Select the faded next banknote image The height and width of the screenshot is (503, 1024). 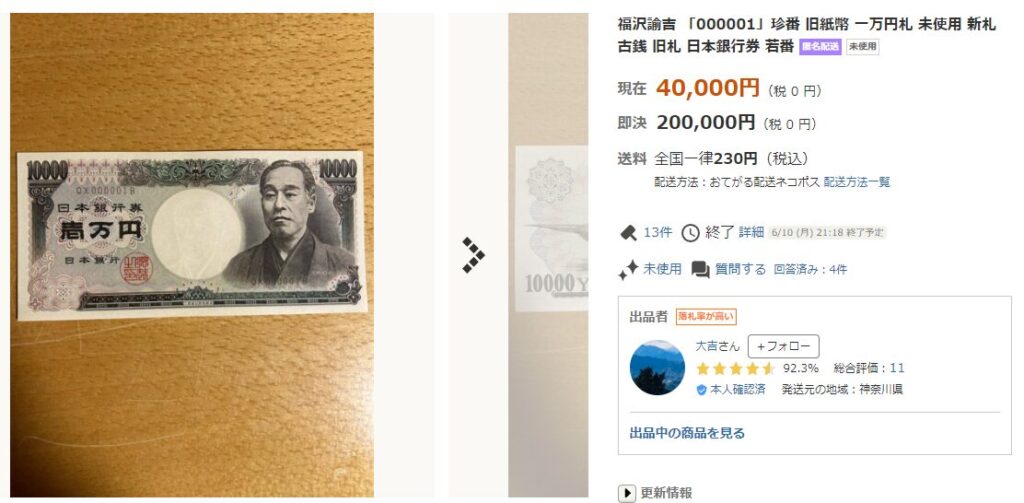click(548, 255)
